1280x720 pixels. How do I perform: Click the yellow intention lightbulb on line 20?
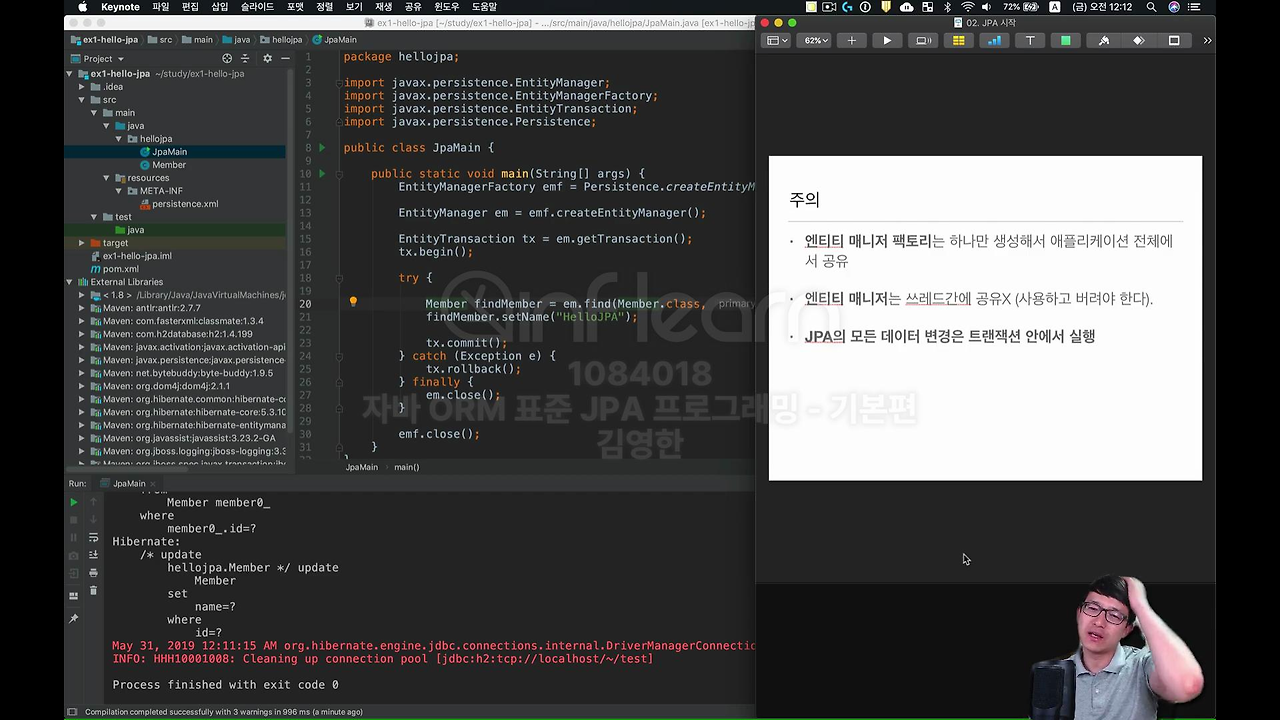coord(353,302)
